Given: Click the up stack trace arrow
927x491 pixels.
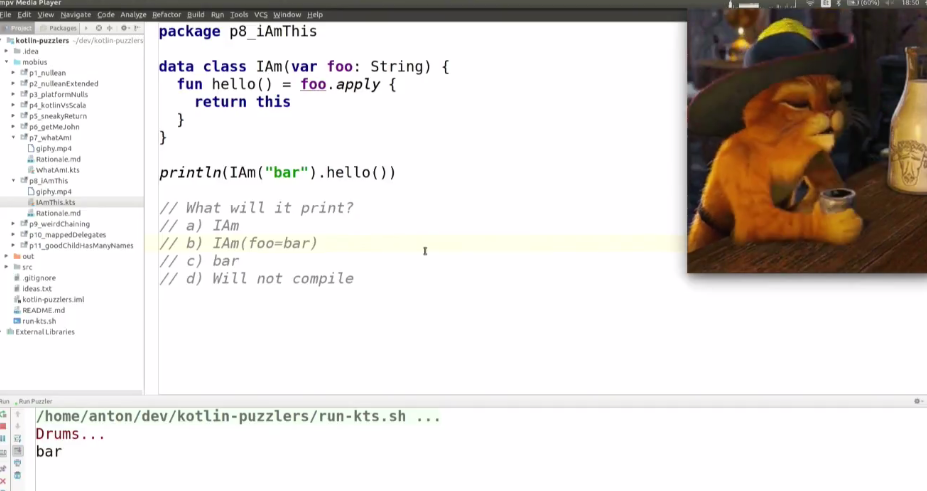Looking at the screenshot, I should (18, 414).
